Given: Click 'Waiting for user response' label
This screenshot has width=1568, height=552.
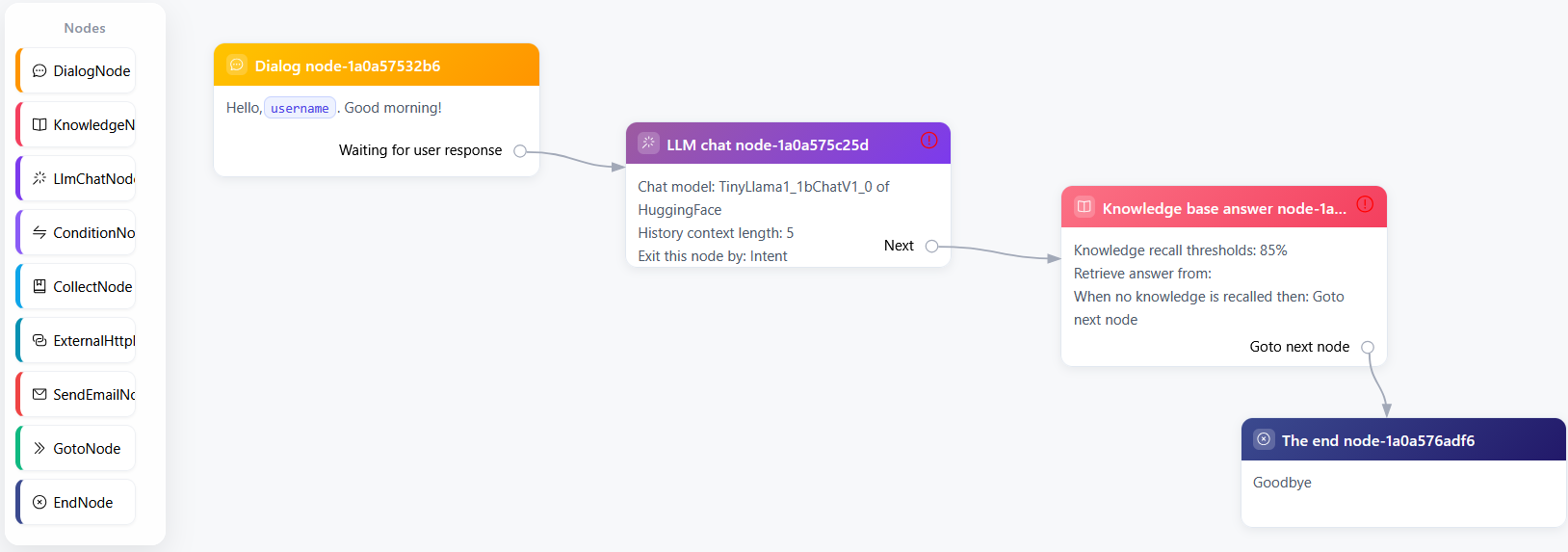Looking at the screenshot, I should [x=420, y=150].
